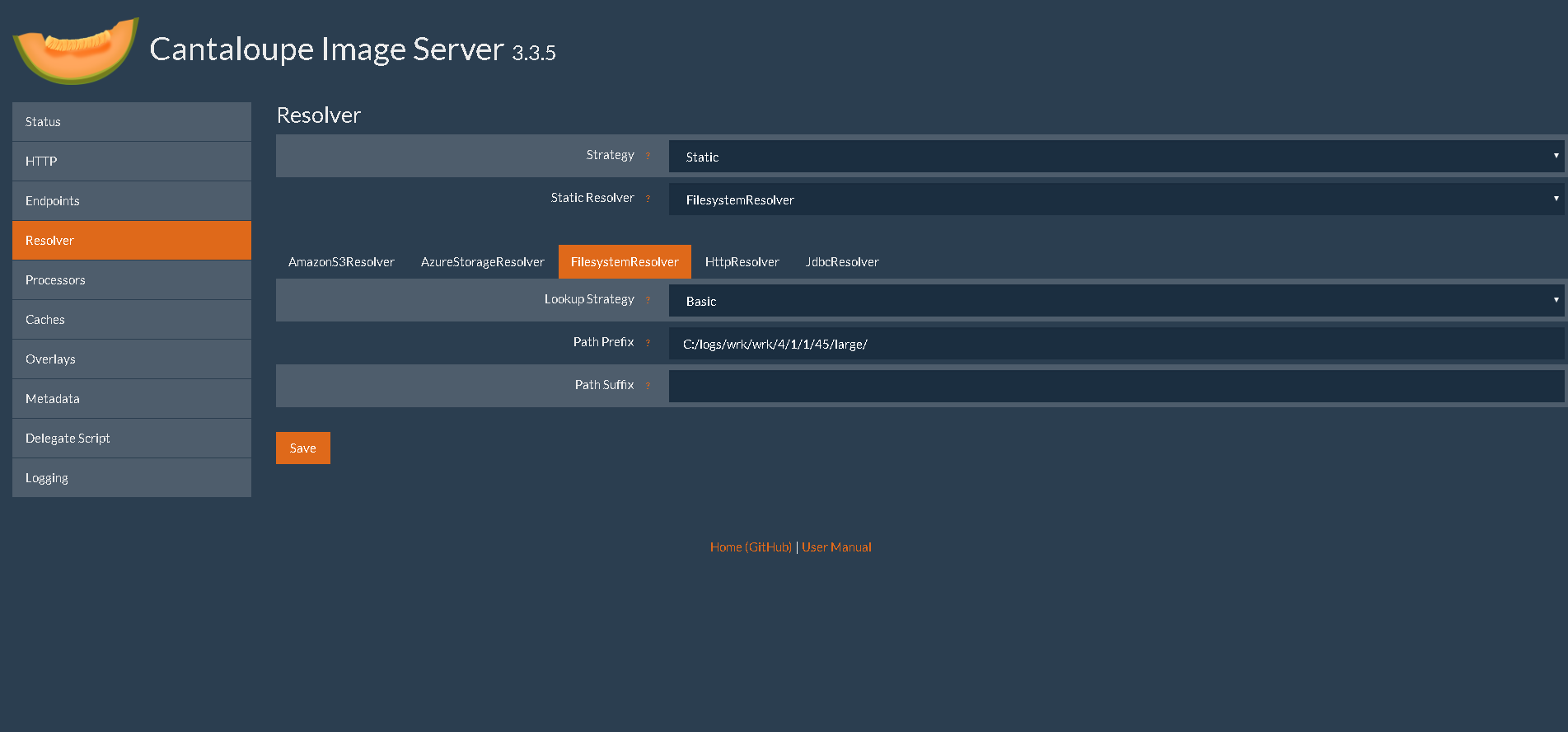Click the Path Prefix field label
The image size is (1568, 732).
pyautogui.click(x=604, y=342)
